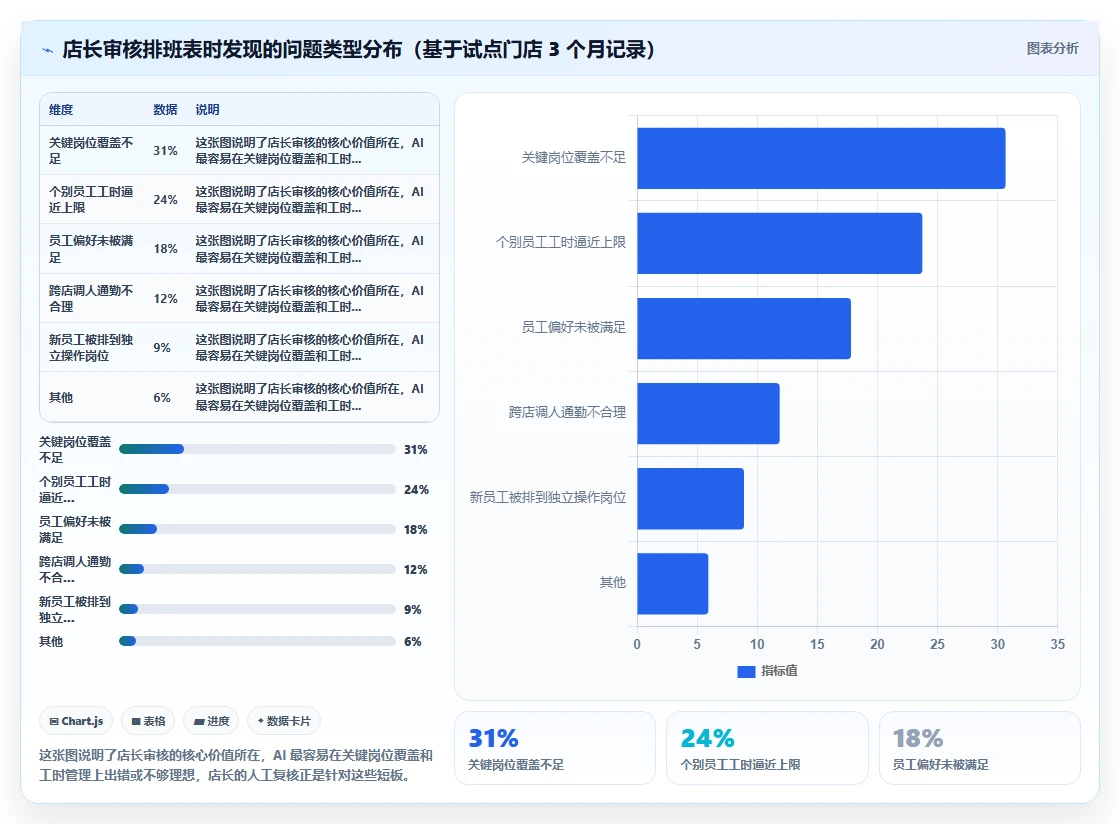Screen dimensions: 1120x824
Task: Click the 6% value in the table
Action: click(x=162, y=397)
